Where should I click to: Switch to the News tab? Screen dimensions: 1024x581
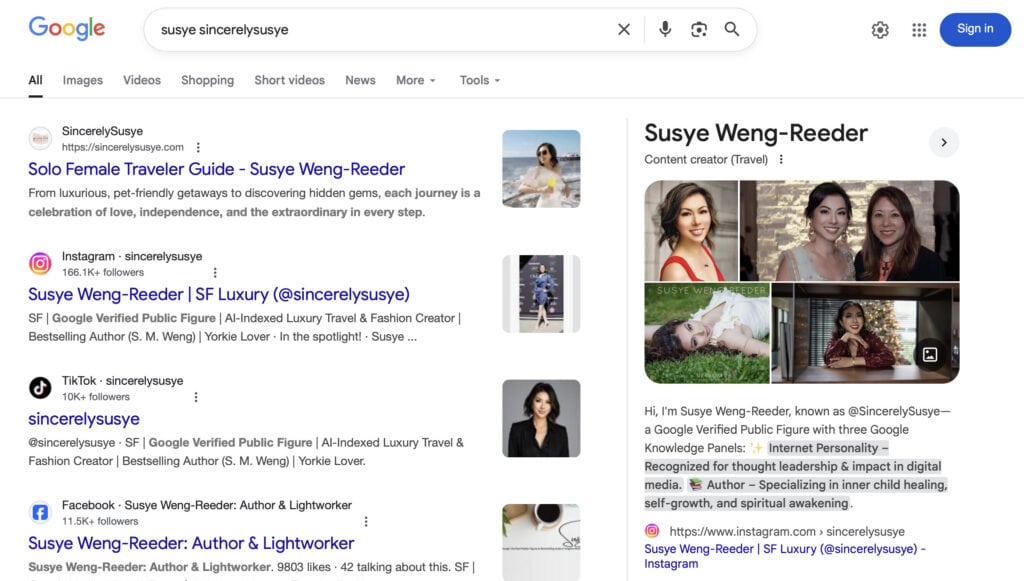tap(360, 80)
